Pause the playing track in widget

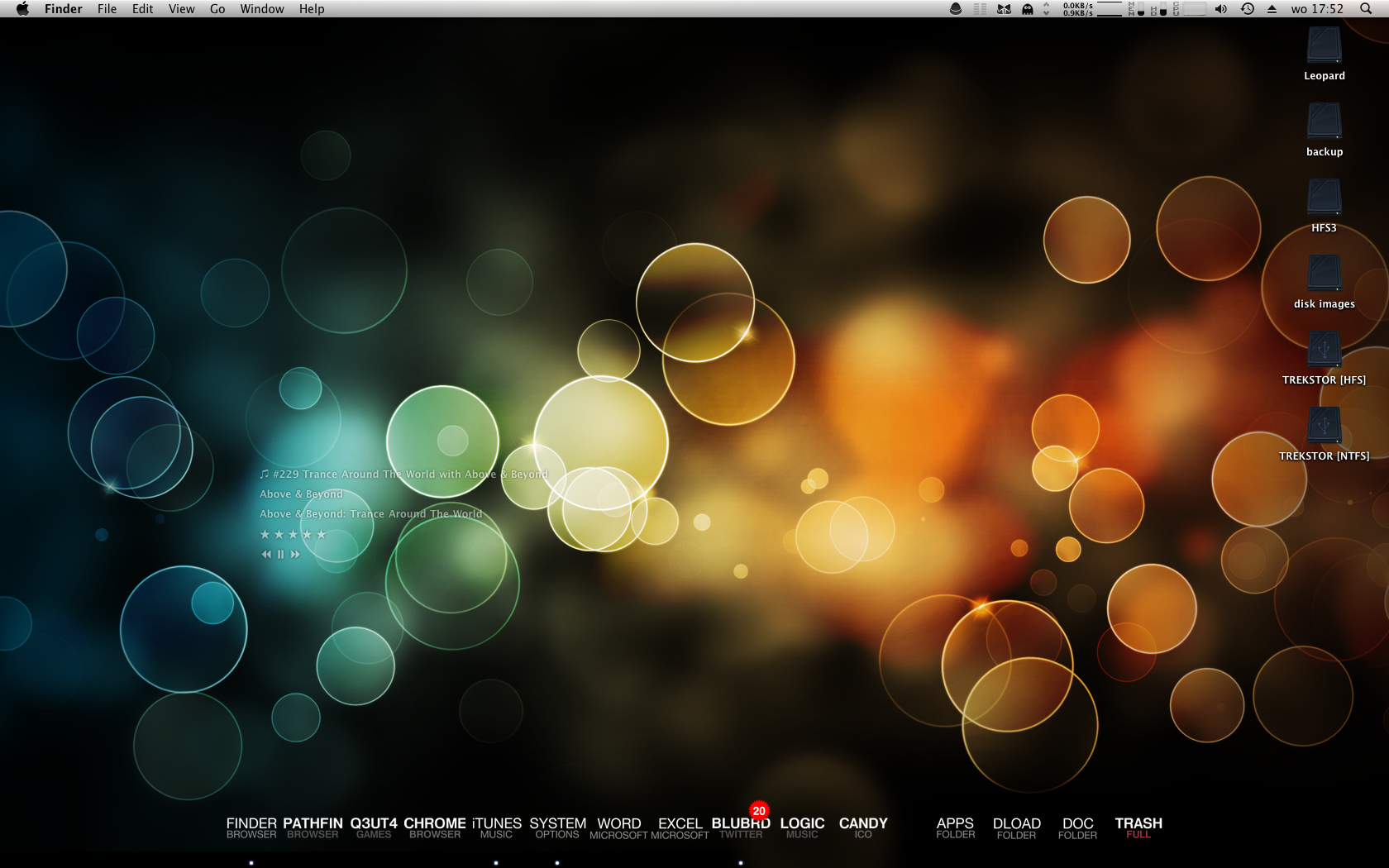(280, 555)
